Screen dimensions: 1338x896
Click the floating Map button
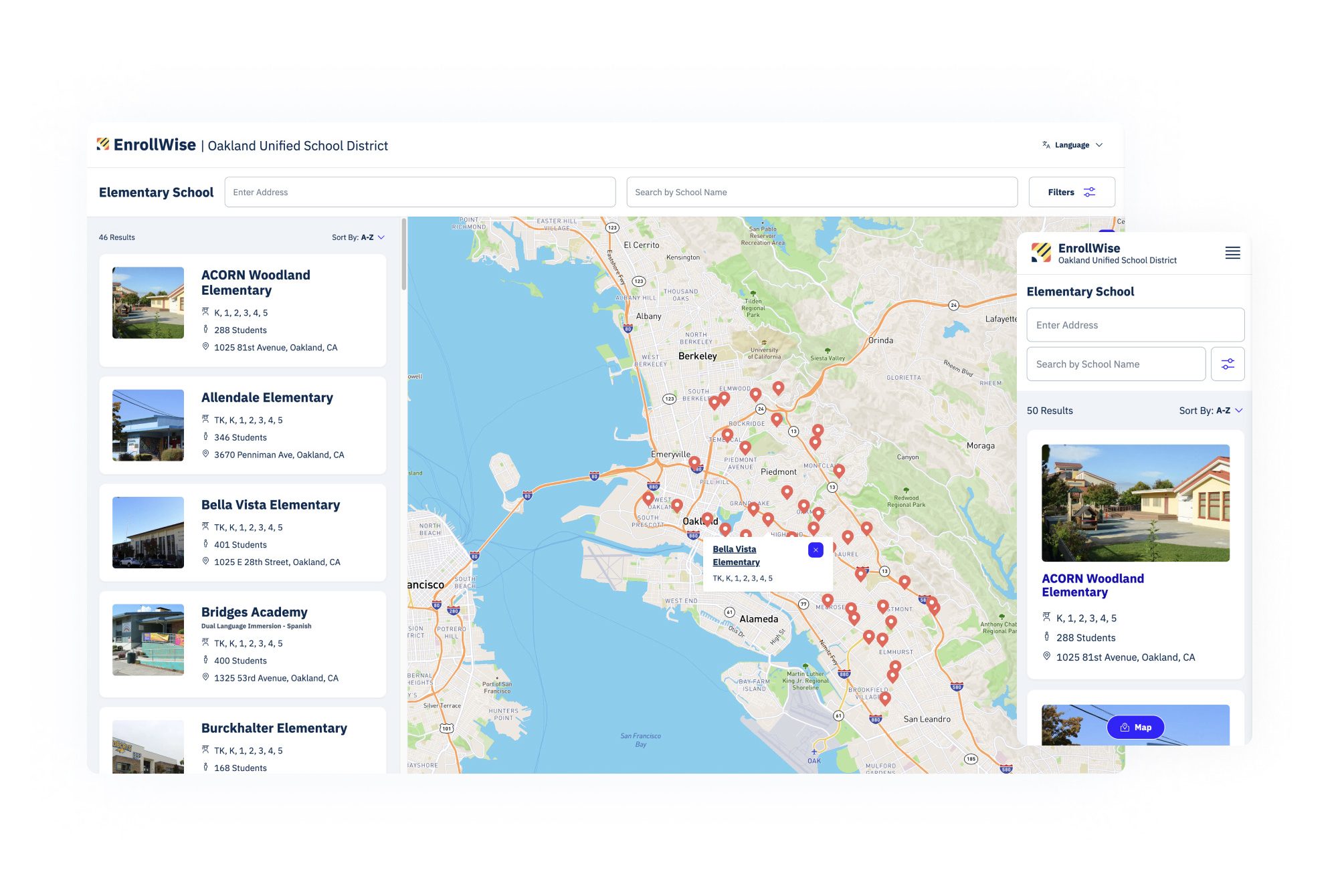(1135, 727)
